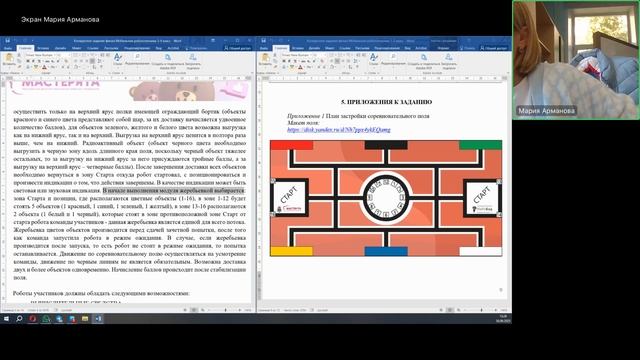
Task: Click Вставить paste button in left Word window
Action: 9,60
